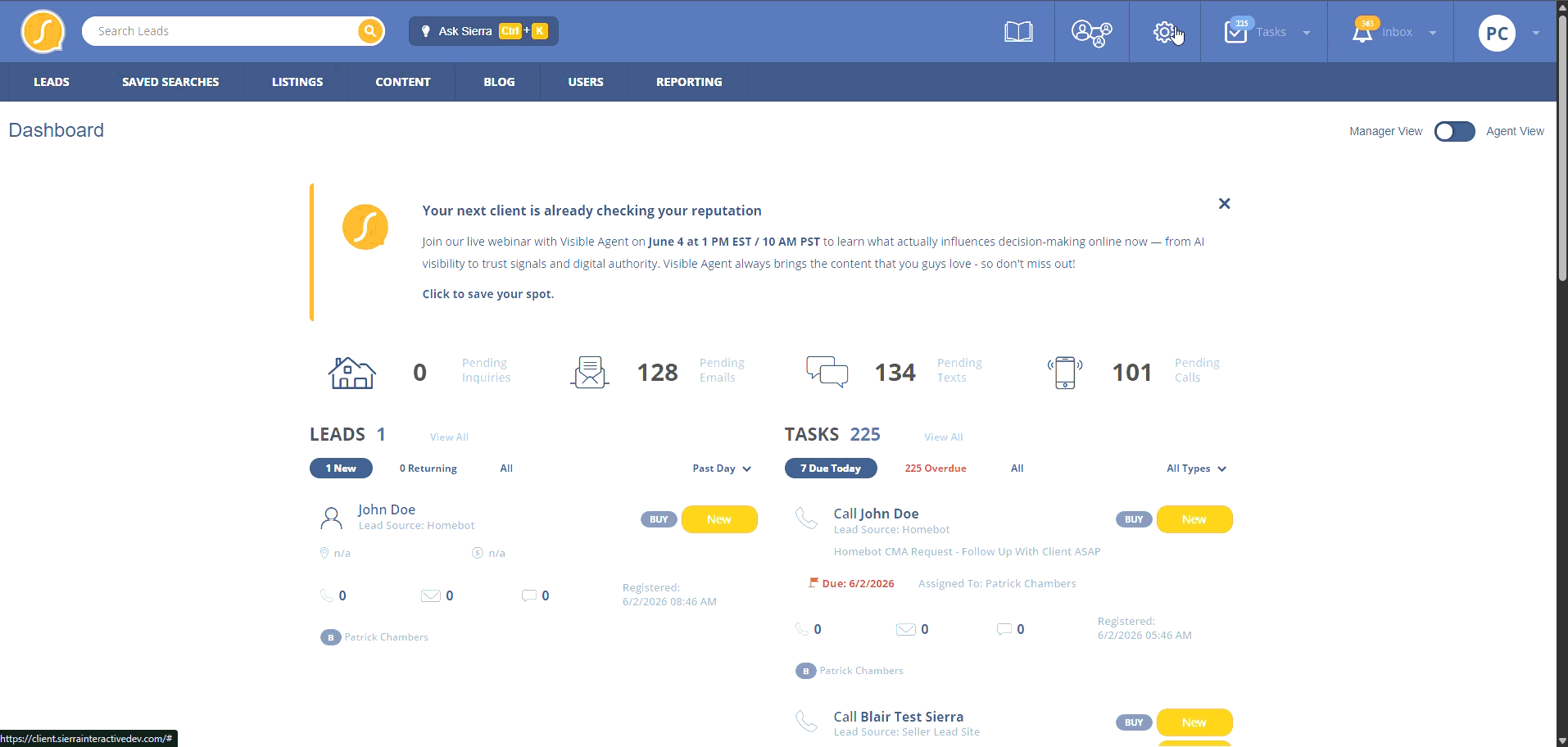
Task: Click scrollbar down arrow at bottom
Action: [1562, 740]
